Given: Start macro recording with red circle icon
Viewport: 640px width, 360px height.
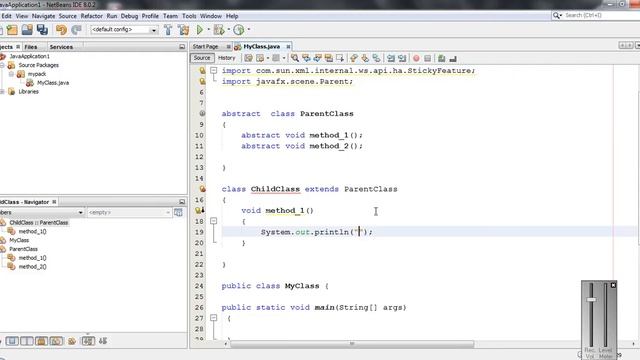Looking at the screenshot, I should tap(416, 58).
